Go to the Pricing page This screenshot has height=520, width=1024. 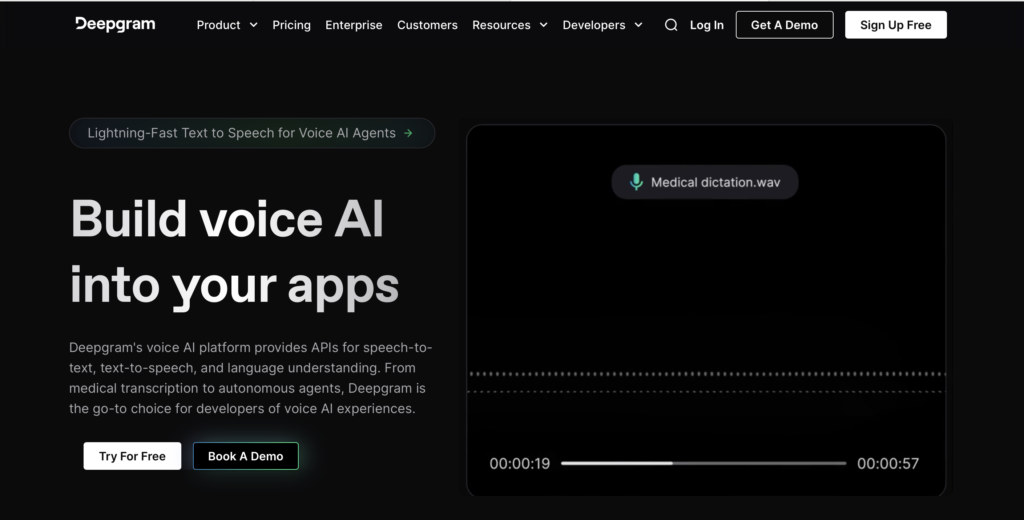pyautogui.click(x=291, y=25)
